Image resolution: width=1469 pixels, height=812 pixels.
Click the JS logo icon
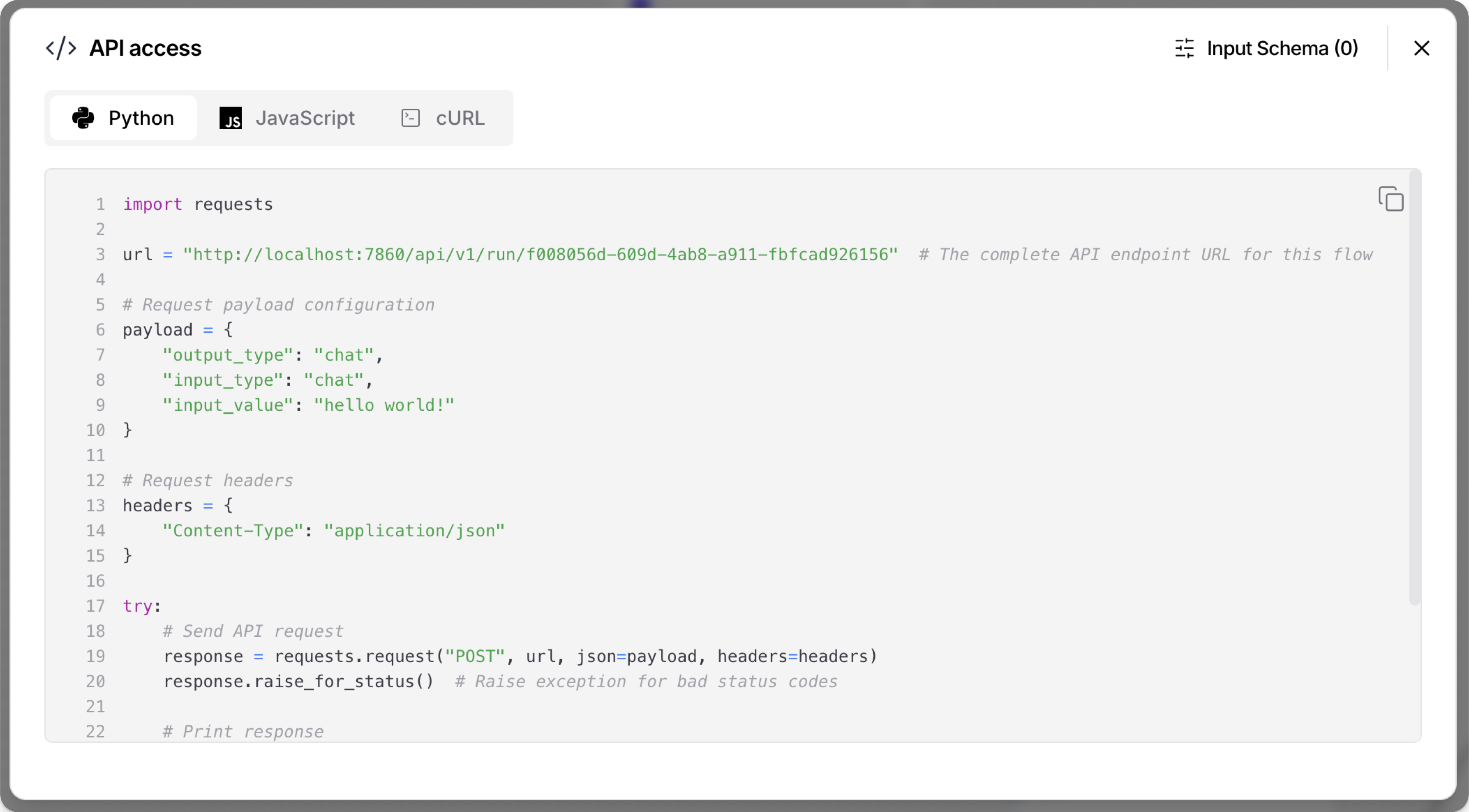230,118
